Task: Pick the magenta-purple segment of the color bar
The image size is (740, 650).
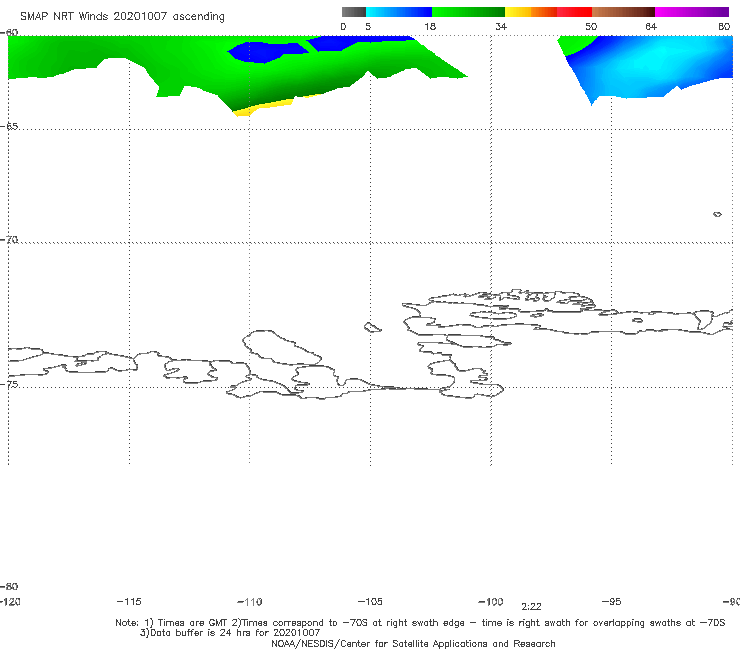Action: point(692,12)
